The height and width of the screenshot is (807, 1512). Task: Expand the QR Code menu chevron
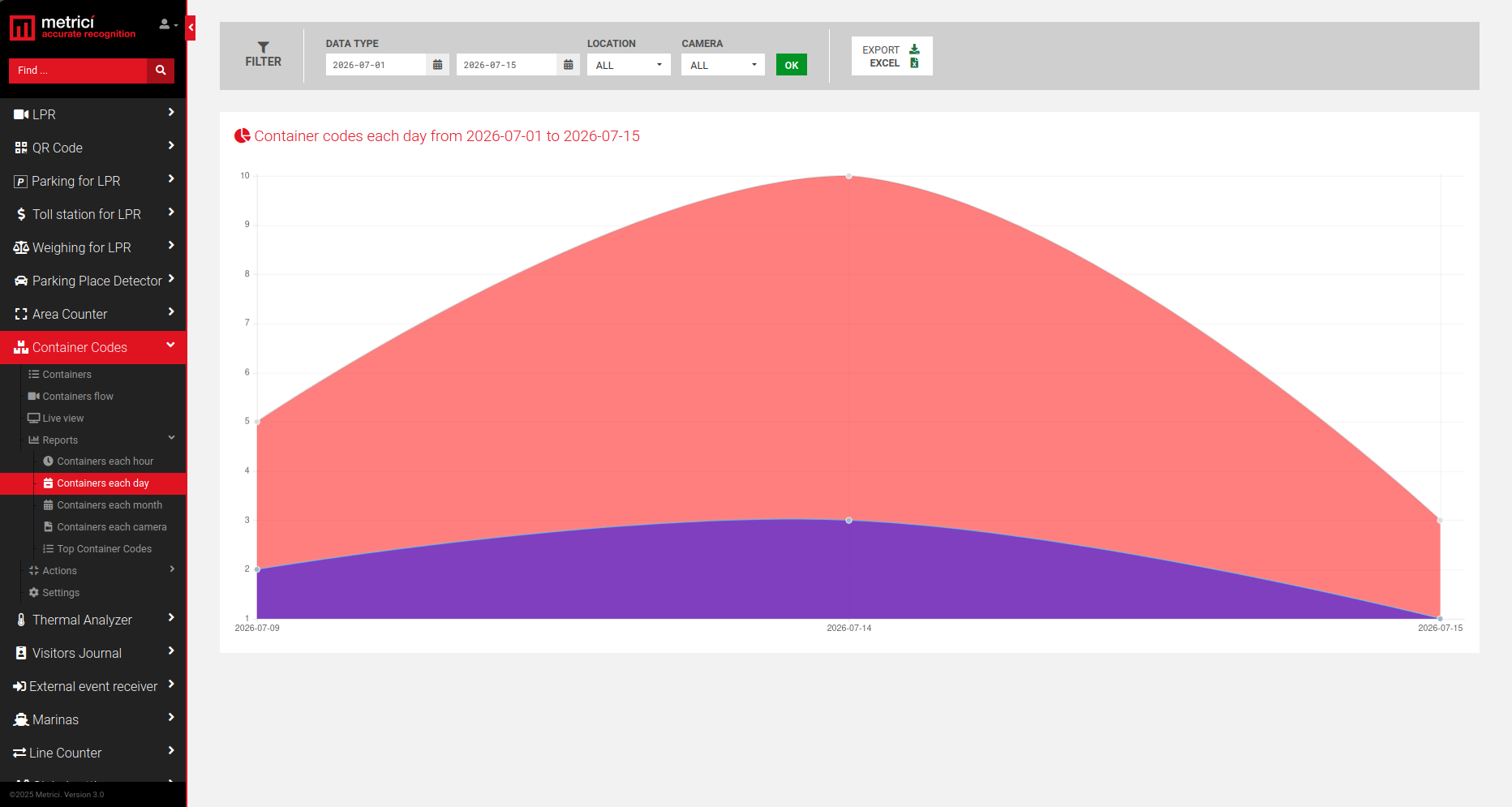tap(171, 146)
